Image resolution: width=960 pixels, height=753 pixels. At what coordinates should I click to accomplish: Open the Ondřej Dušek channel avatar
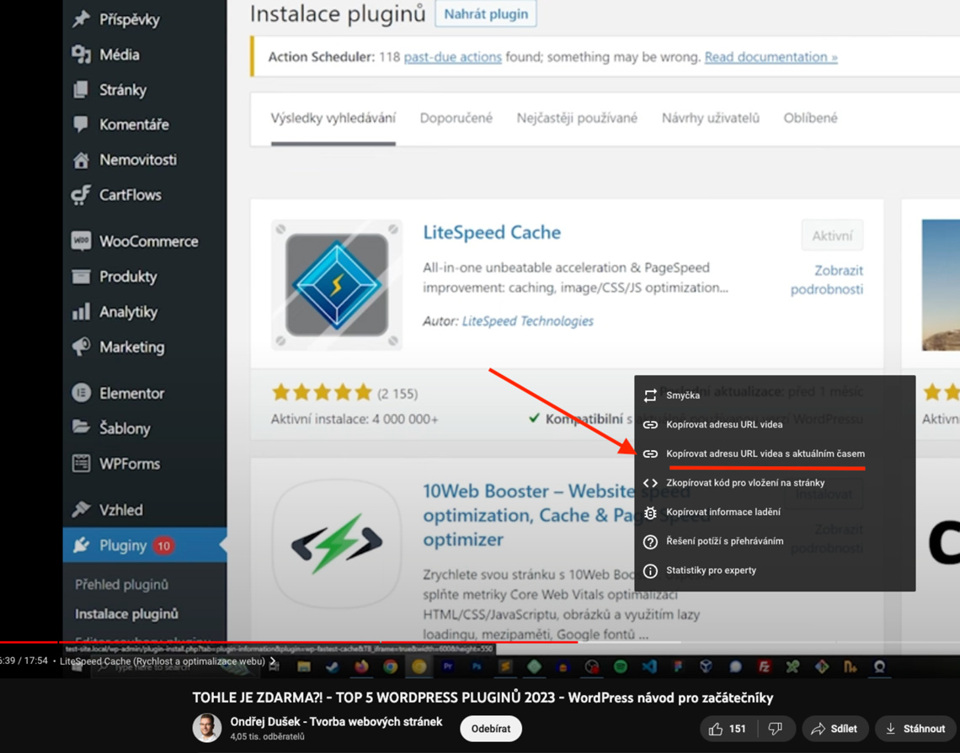click(207, 729)
